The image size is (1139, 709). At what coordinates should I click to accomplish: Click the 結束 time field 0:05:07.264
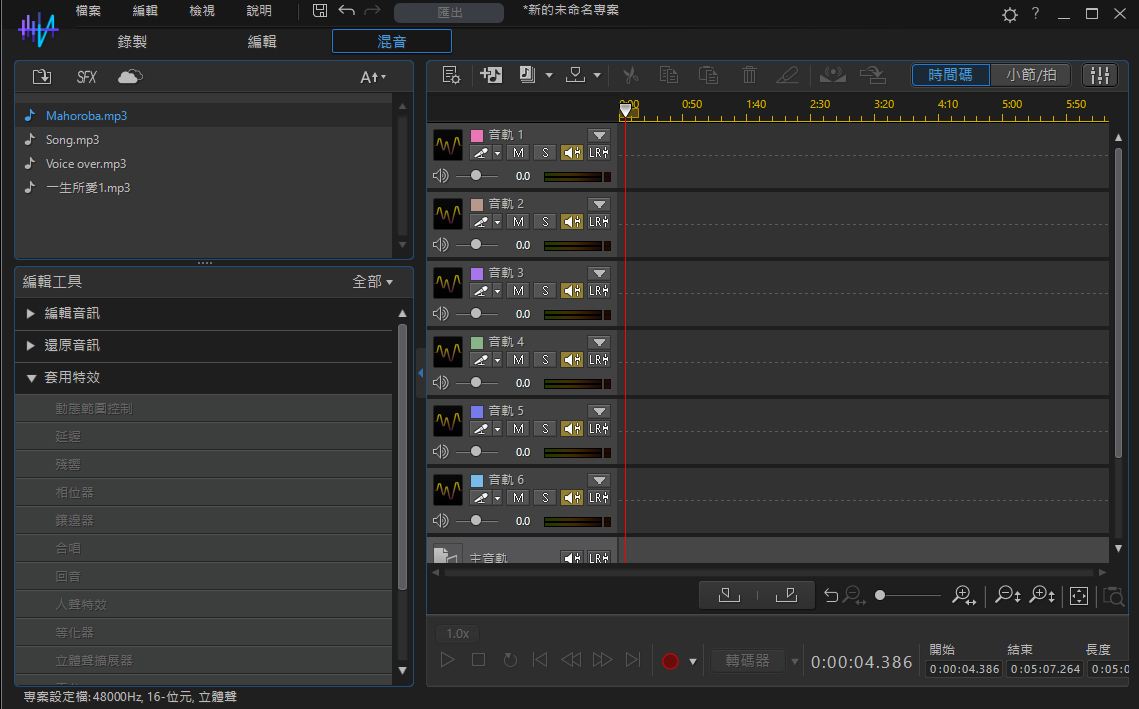pyautogui.click(x=1045, y=669)
